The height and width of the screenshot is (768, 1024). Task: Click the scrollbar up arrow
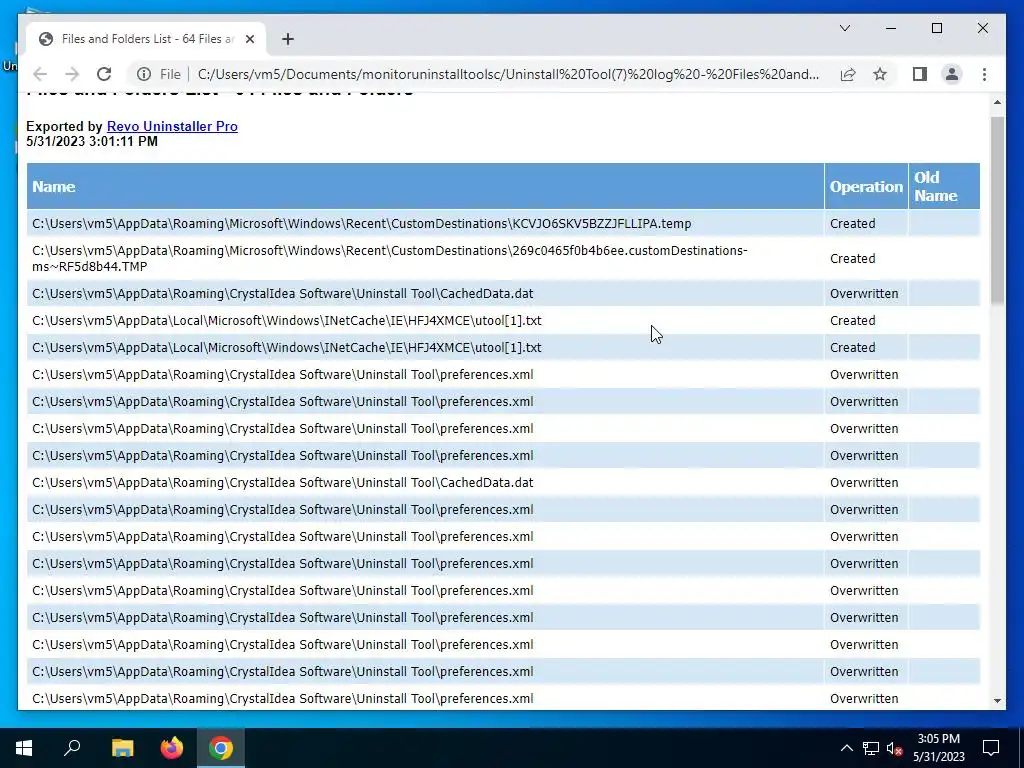[997, 103]
